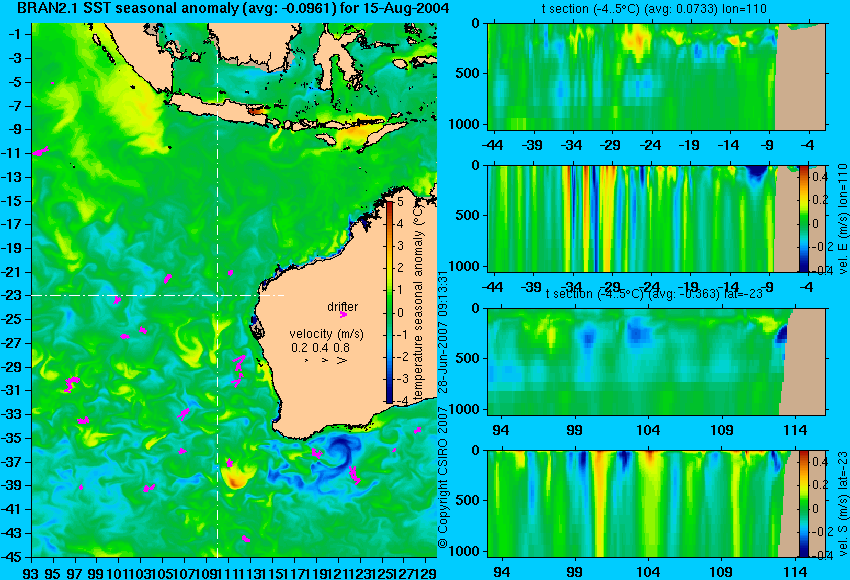Click the 'vel. S (m/s) lat=-23' axis label
Screen dimensions: 850x580
(x=842, y=503)
